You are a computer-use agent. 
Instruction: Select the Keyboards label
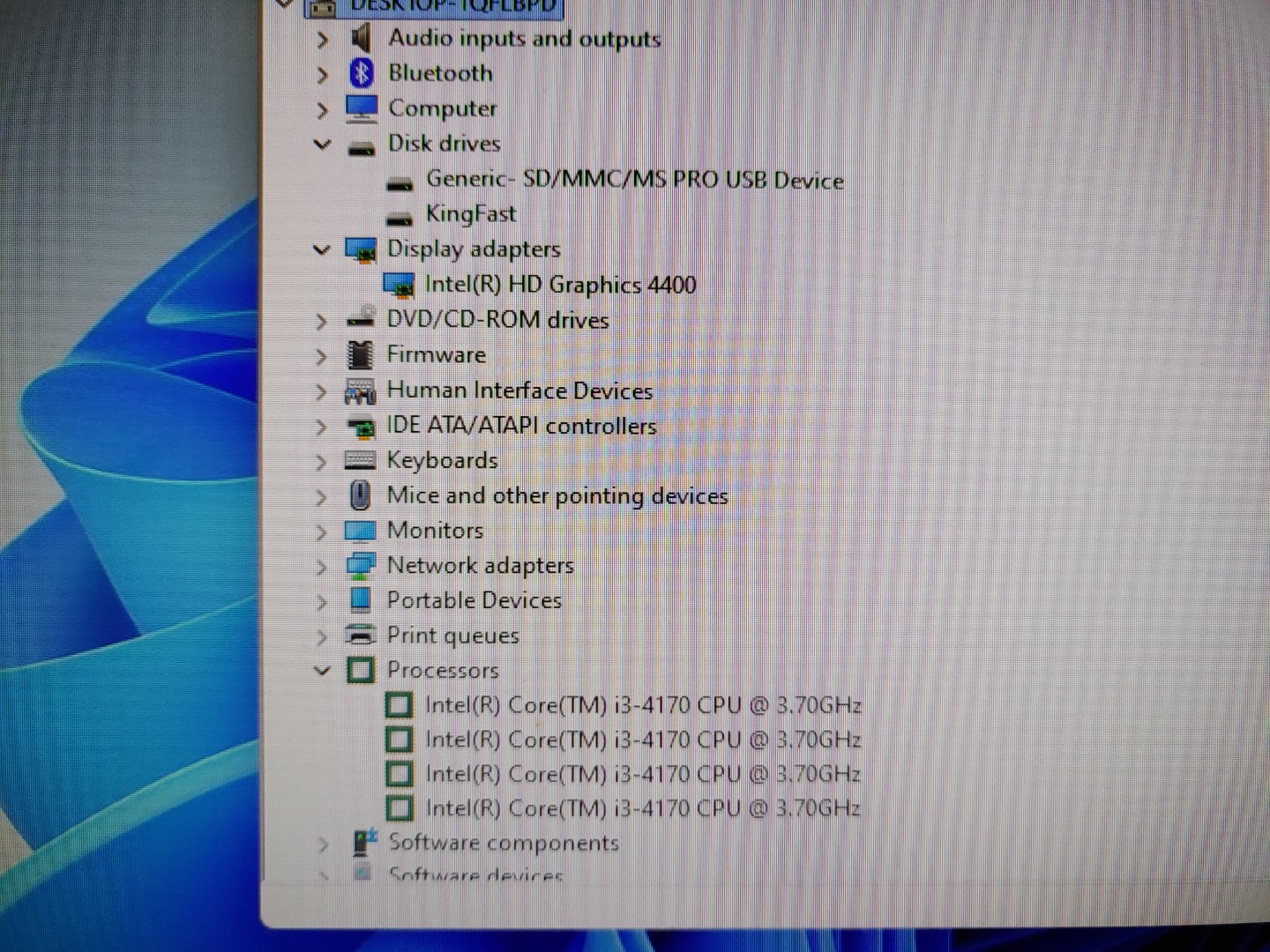click(x=443, y=460)
